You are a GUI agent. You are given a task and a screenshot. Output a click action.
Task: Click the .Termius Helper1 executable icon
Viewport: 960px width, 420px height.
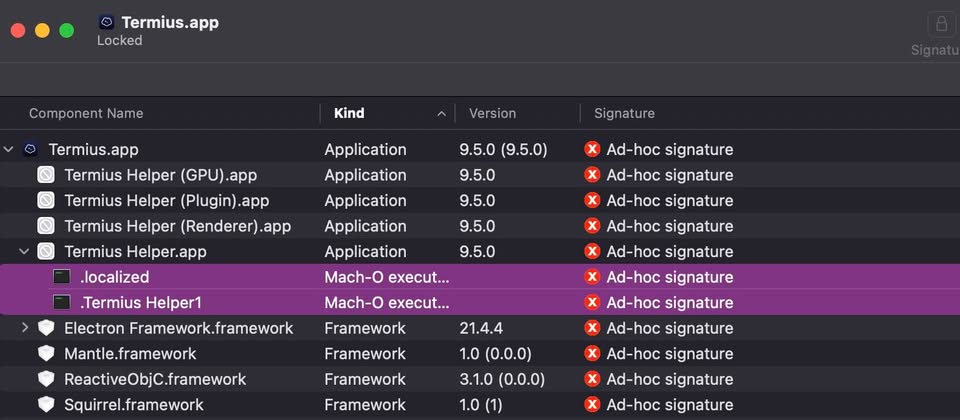click(x=62, y=302)
